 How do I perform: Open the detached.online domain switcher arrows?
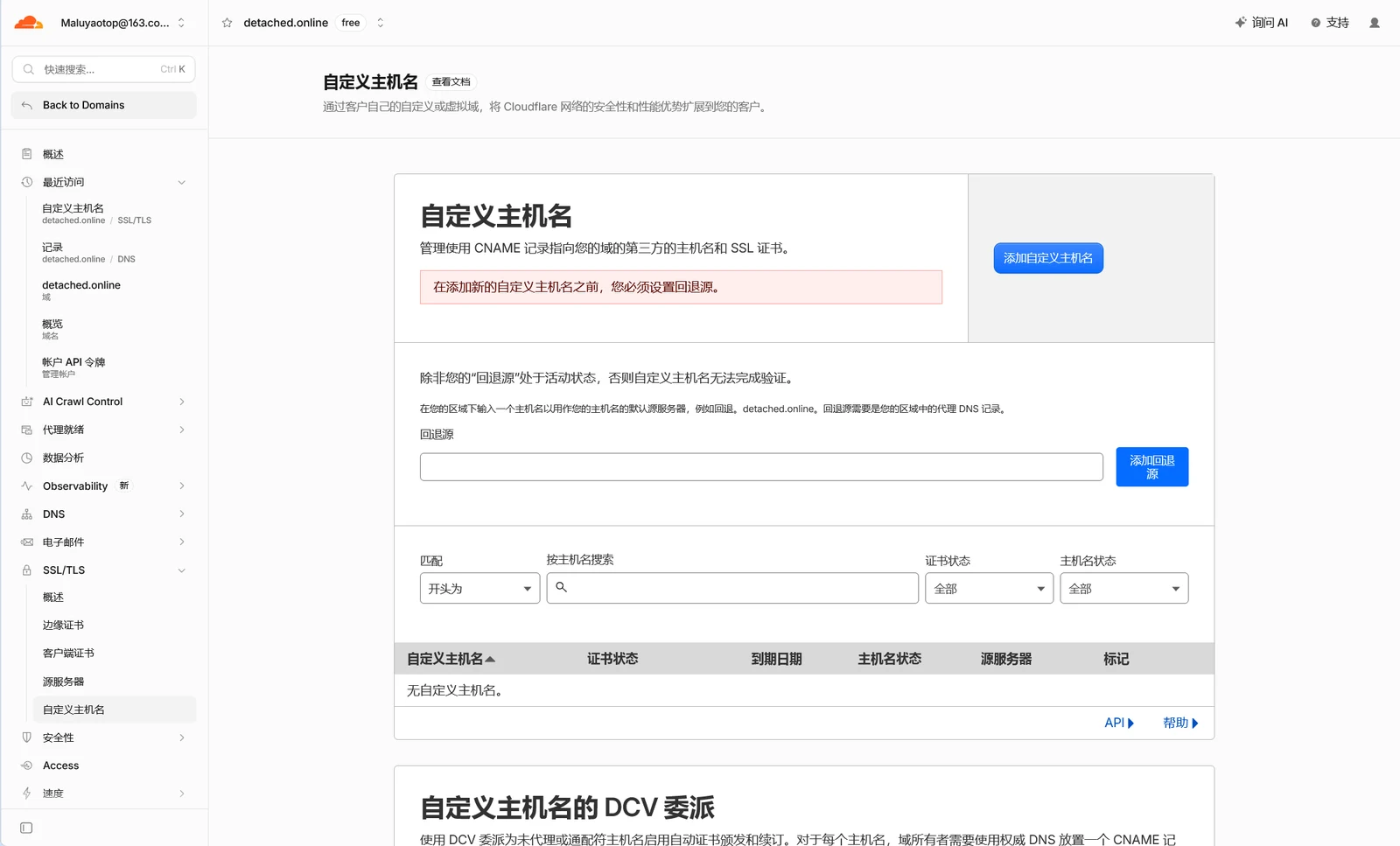coord(380,23)
